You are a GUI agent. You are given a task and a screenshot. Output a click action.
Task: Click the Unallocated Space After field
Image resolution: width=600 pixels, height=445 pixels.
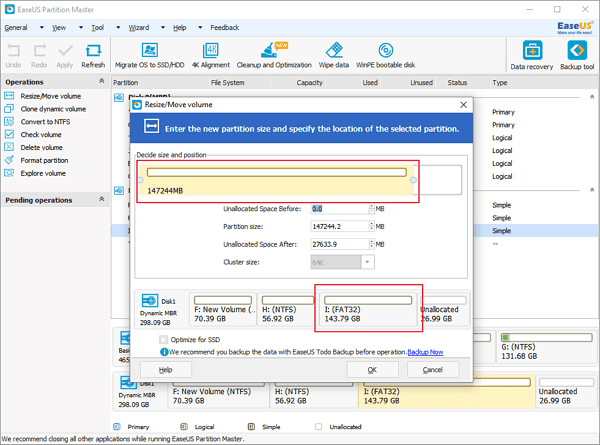[339, 244]
